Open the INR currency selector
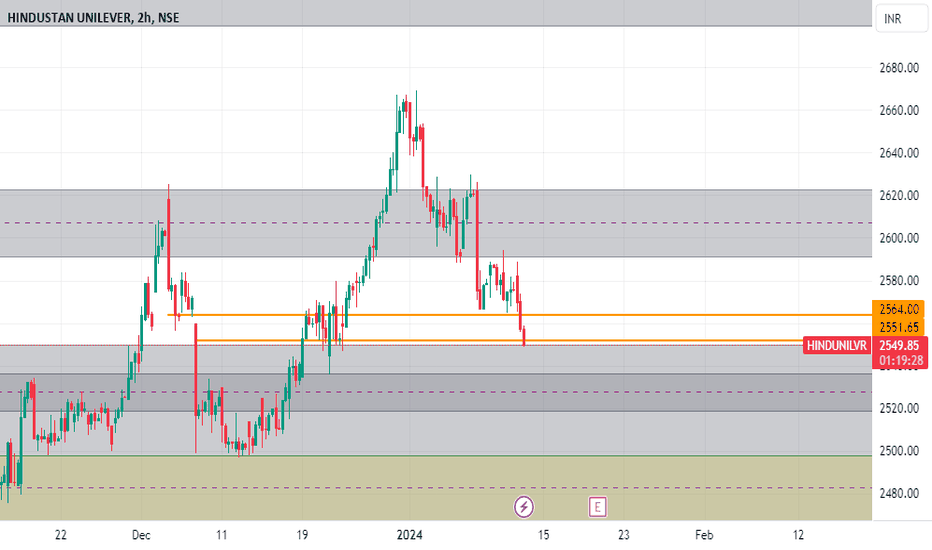 click(x=900, y=18)
